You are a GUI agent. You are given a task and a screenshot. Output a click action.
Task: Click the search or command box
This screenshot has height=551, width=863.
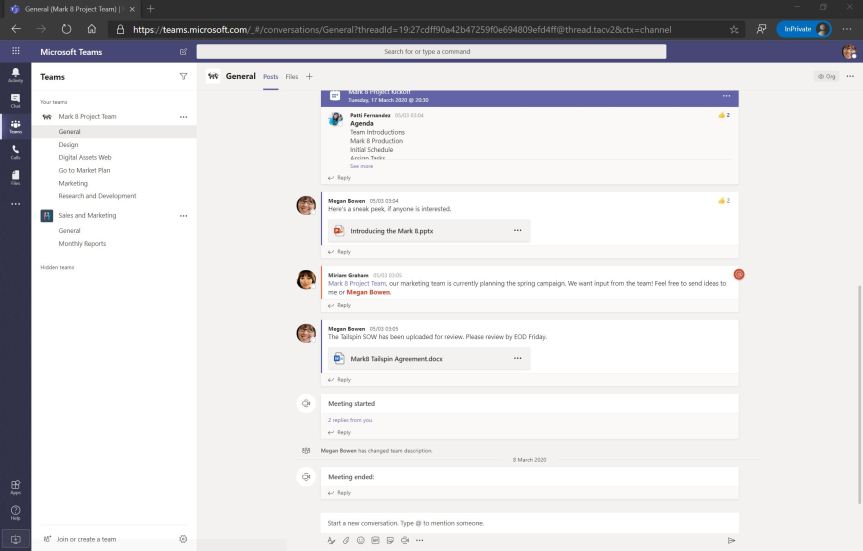coord(427,51)
